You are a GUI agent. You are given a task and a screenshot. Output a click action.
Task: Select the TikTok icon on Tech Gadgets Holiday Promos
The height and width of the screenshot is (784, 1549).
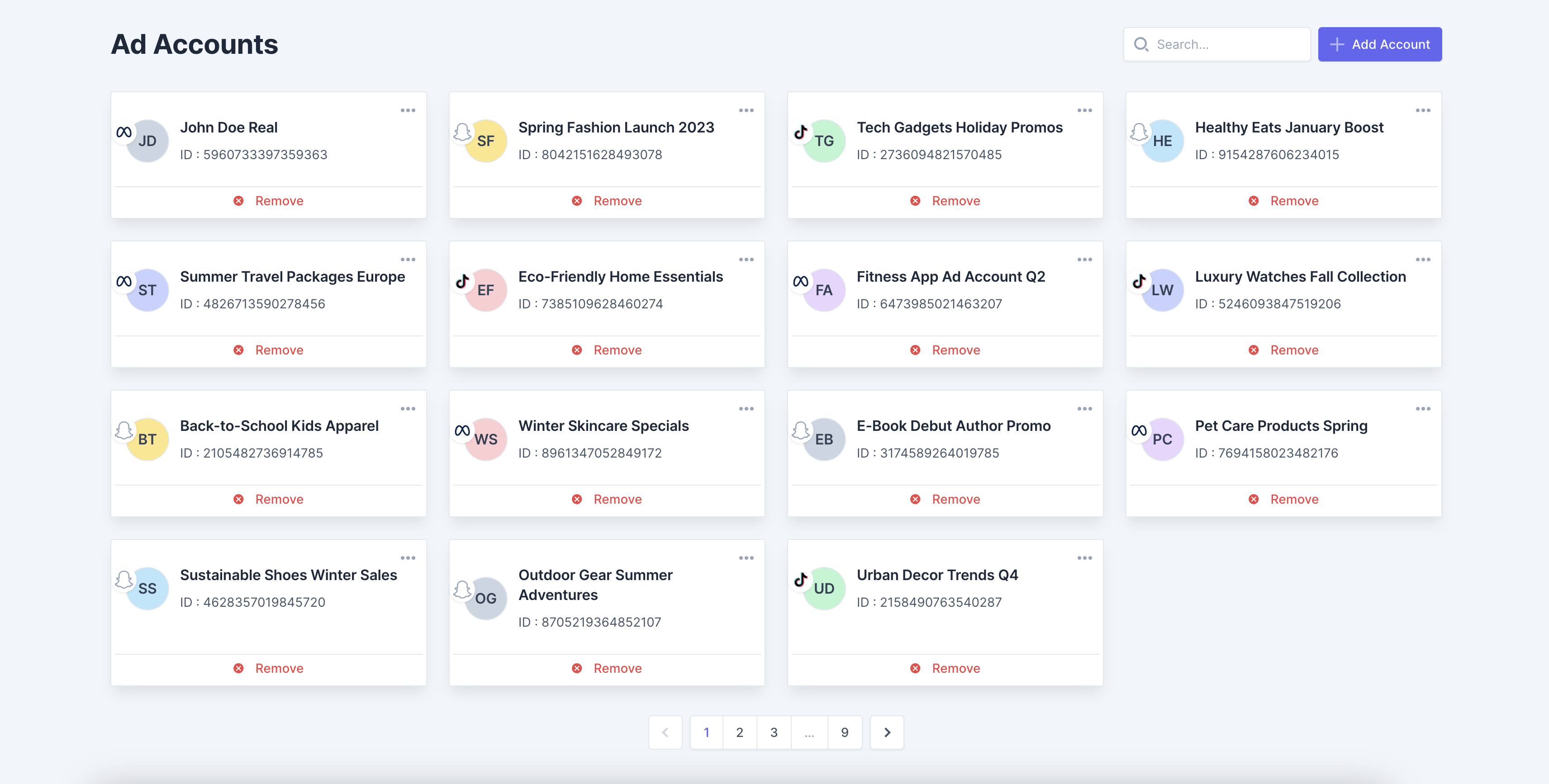(802, 131)
